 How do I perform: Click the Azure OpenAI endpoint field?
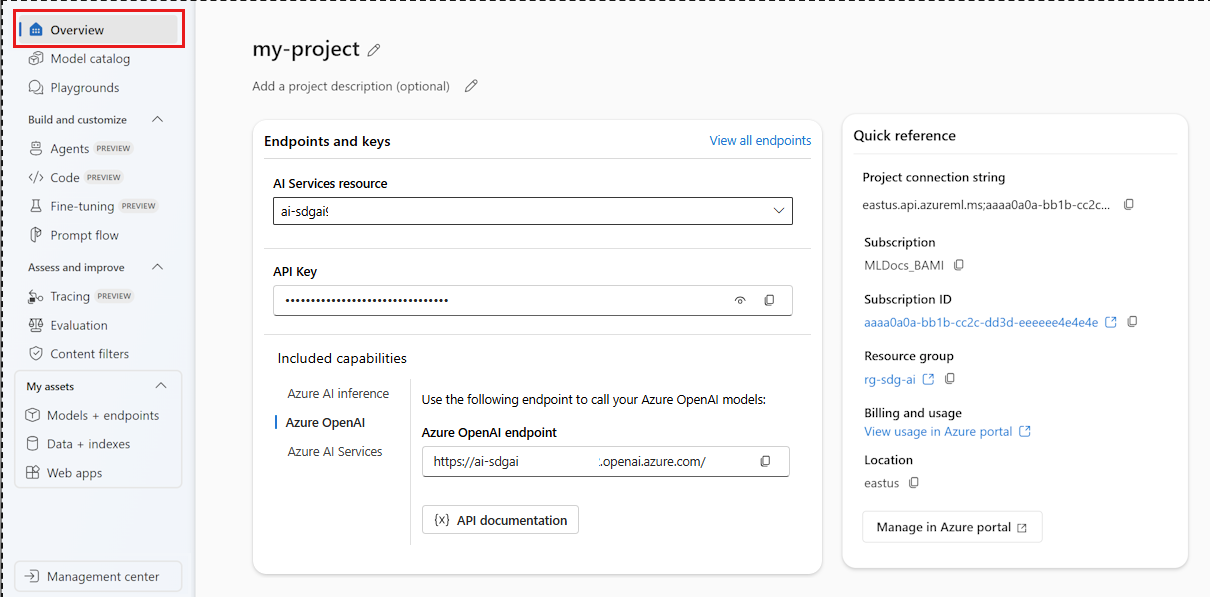(606, 461)
